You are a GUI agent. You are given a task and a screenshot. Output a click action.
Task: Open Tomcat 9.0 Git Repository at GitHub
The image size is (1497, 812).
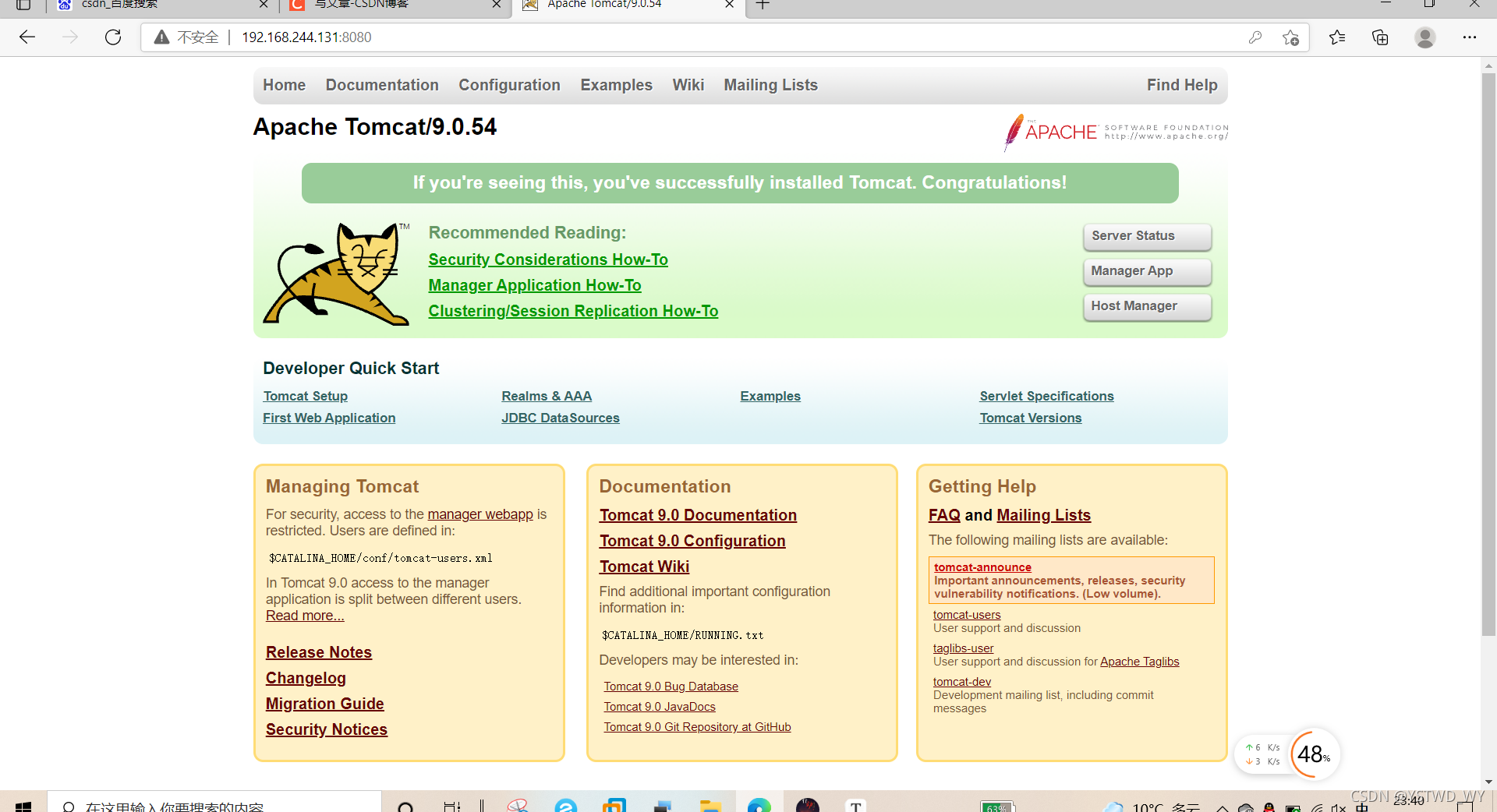pos(697,727)
